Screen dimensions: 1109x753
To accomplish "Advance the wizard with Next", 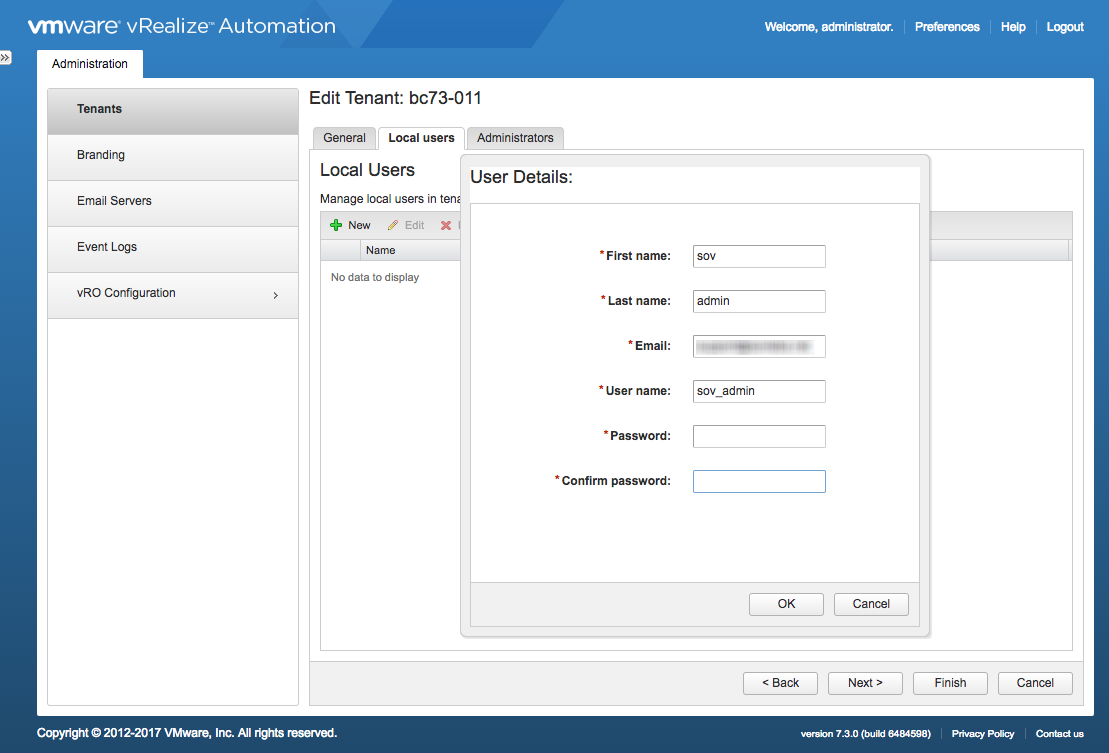I will (865, 683).
